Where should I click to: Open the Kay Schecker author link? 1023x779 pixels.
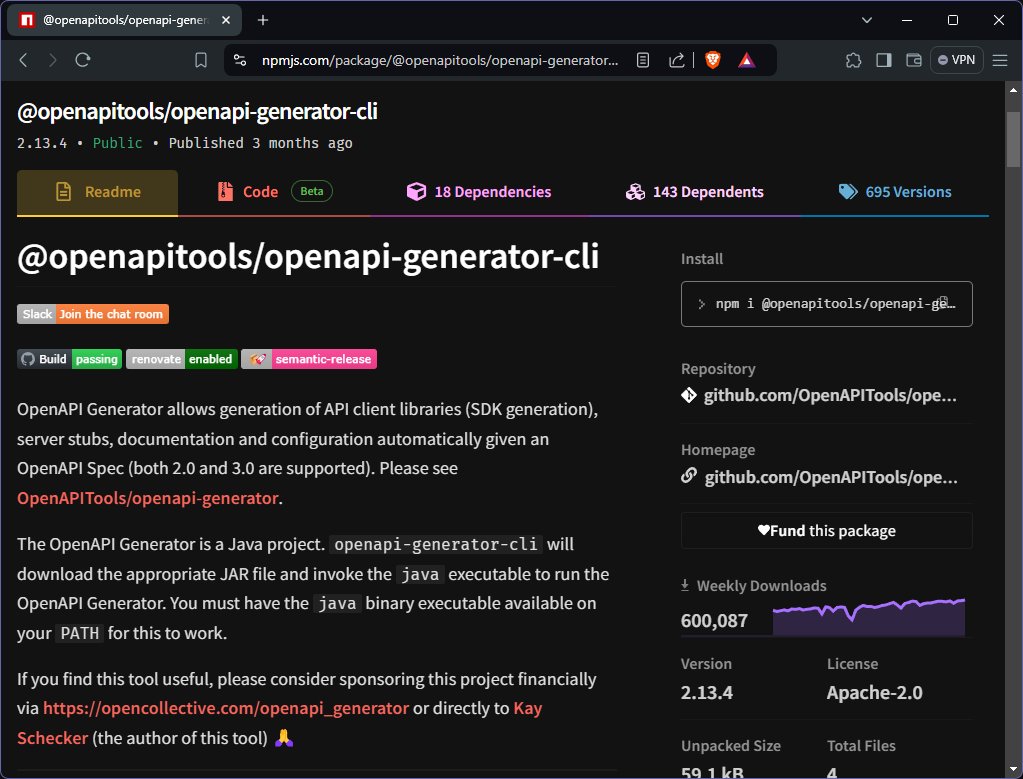pyautogui.click(x=527, y=709)
